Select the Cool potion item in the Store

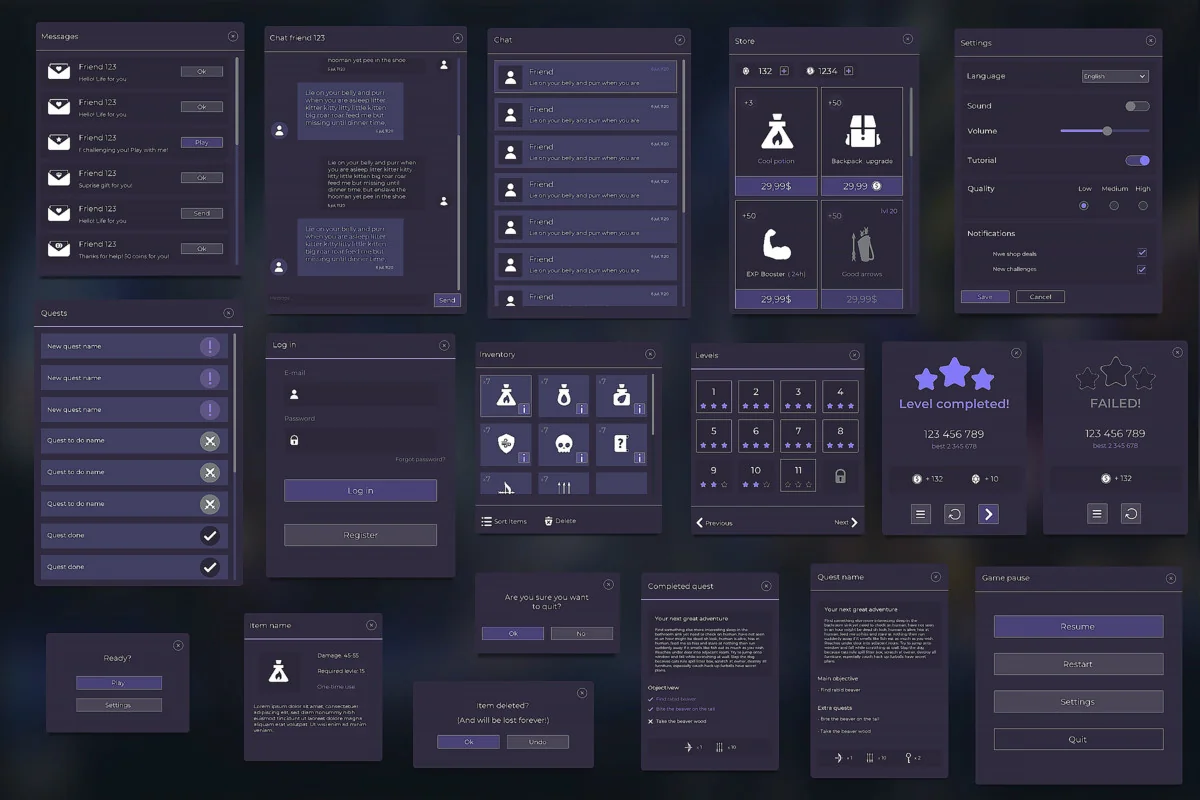775,130
